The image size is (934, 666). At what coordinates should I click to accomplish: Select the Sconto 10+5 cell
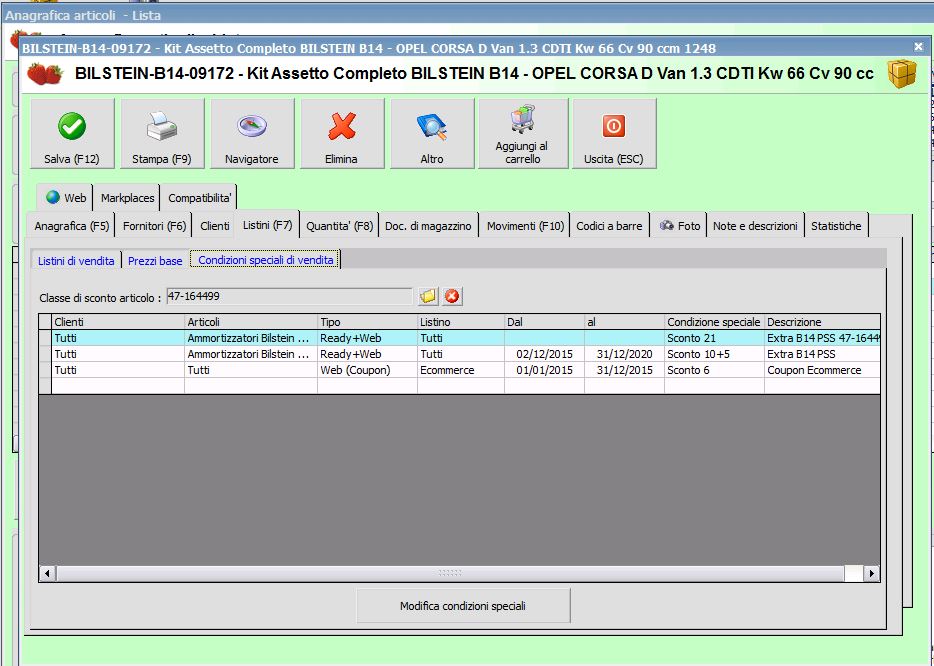click(x=714, y=354)
